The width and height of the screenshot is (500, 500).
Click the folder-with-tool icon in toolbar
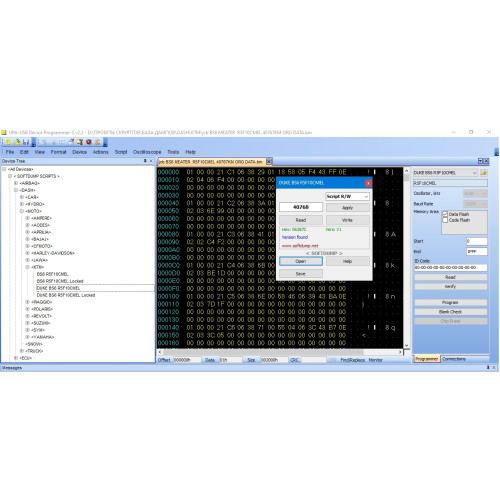80,142
